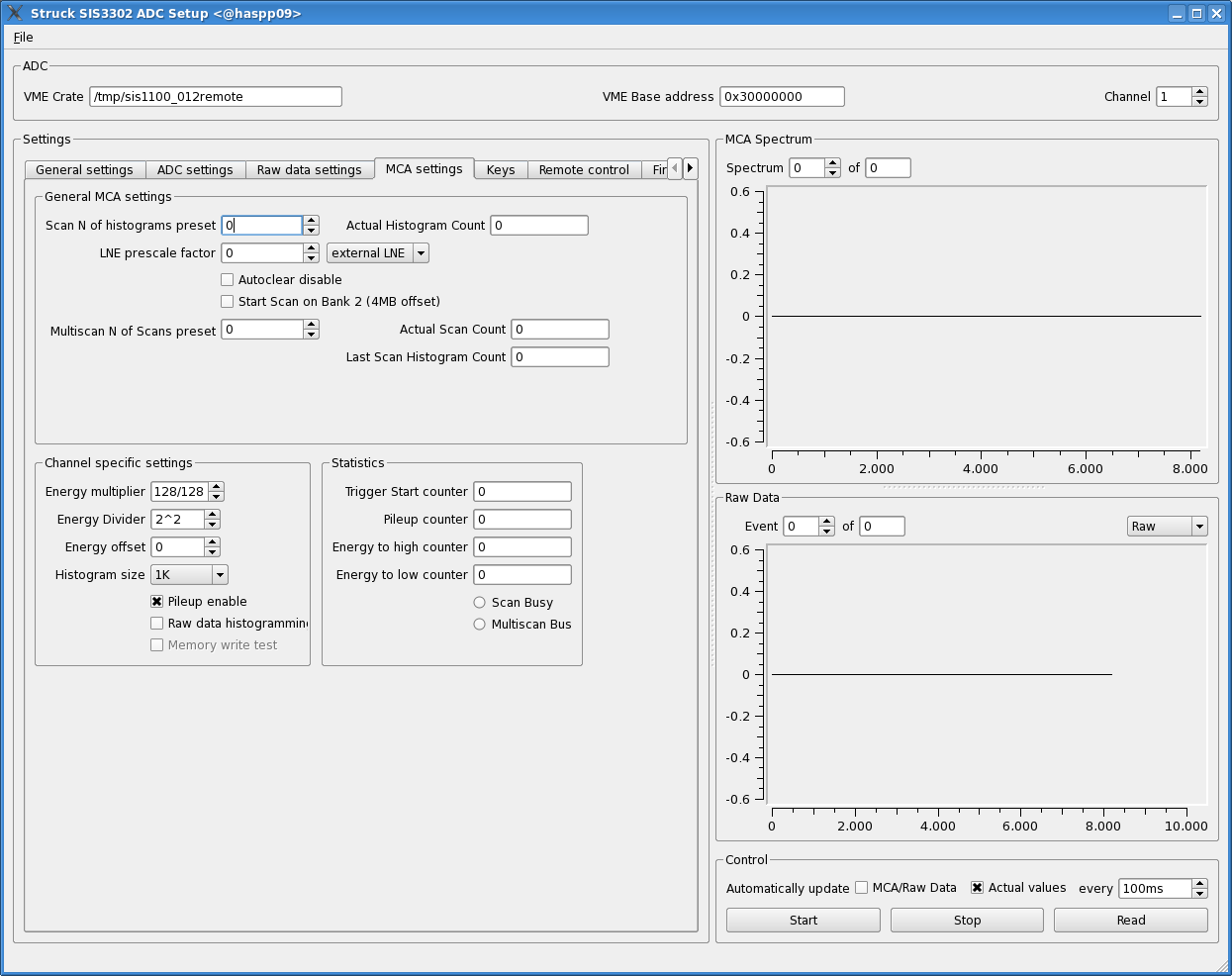Click the Event total 'of' field
This screenshot has width=1232, height=976.
[x=883, y=527]
